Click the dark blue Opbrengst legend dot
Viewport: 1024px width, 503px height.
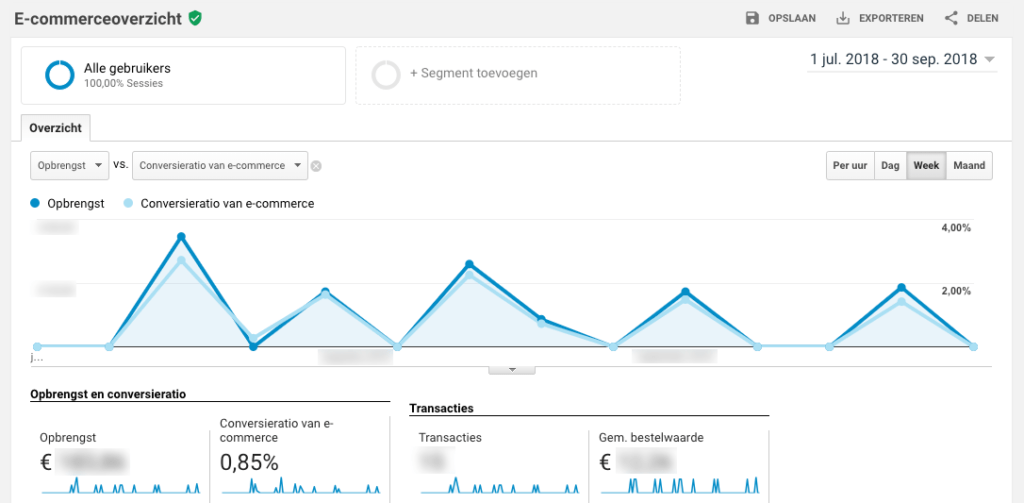[x=35, y=204]
